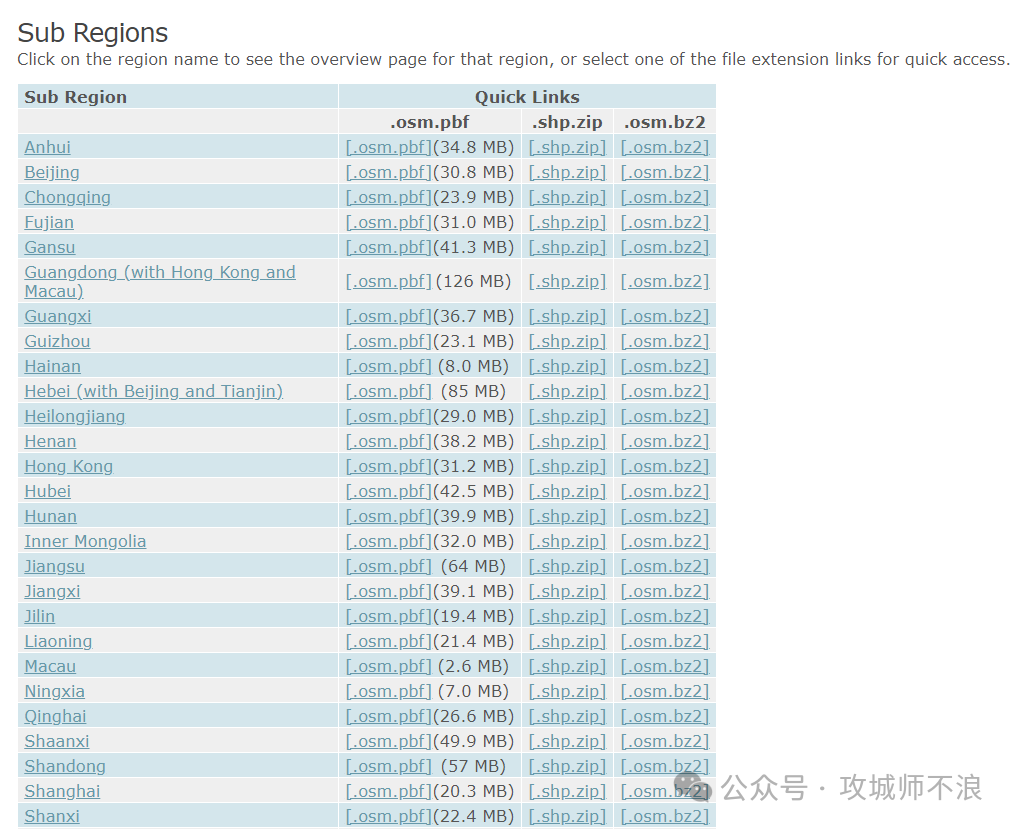This screenshot has height=829, width=1015.
Task: Open Shanghai region page
Action: coord(62,792)
